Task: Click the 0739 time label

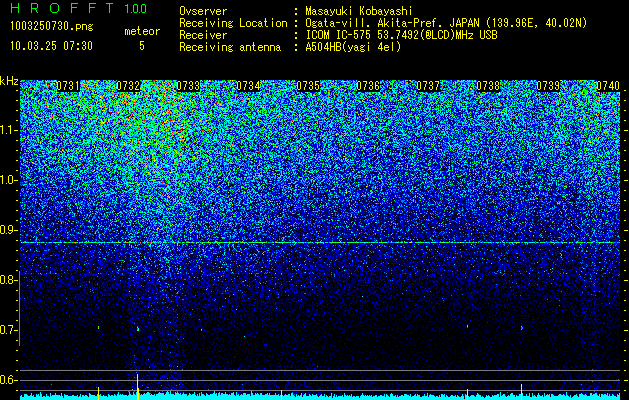Action: click(548, 86)
